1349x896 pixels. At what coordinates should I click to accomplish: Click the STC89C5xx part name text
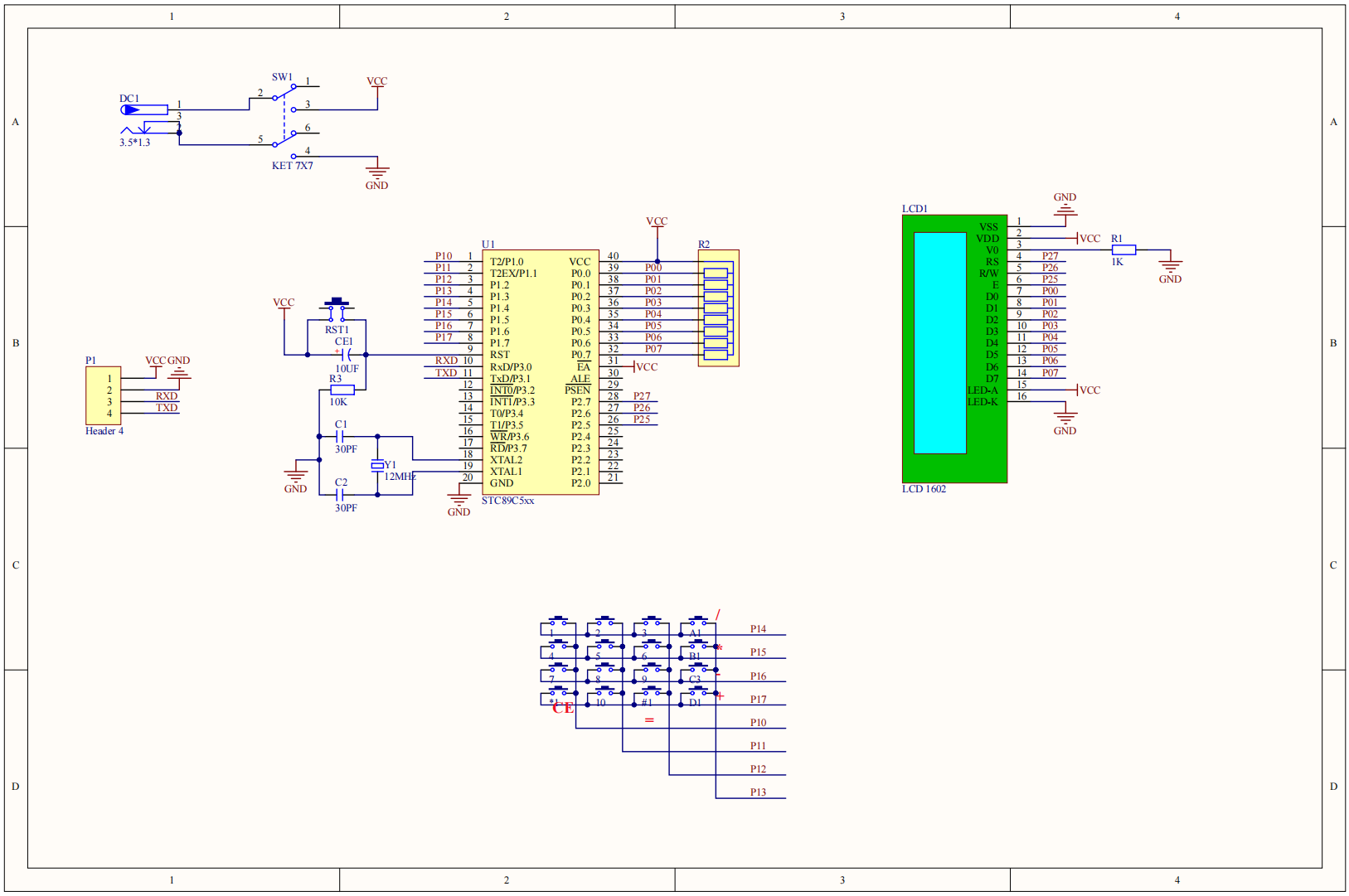508,501
